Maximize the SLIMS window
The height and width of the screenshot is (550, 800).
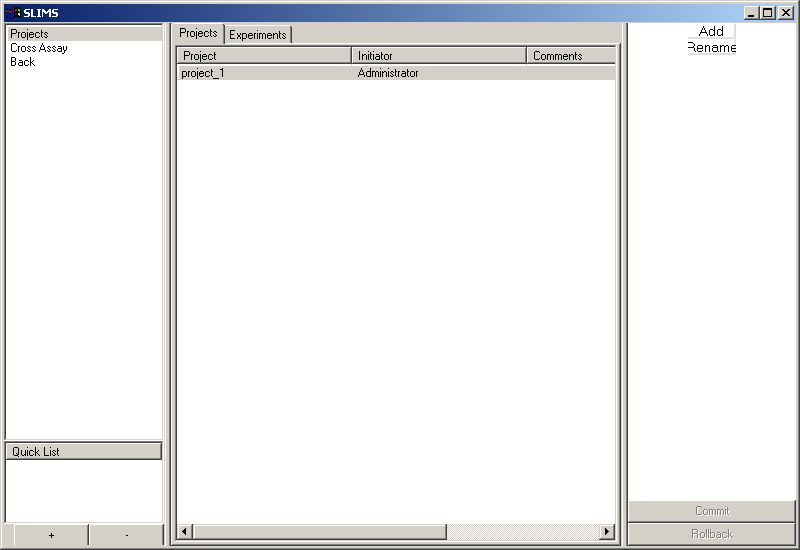click(767, 13)
